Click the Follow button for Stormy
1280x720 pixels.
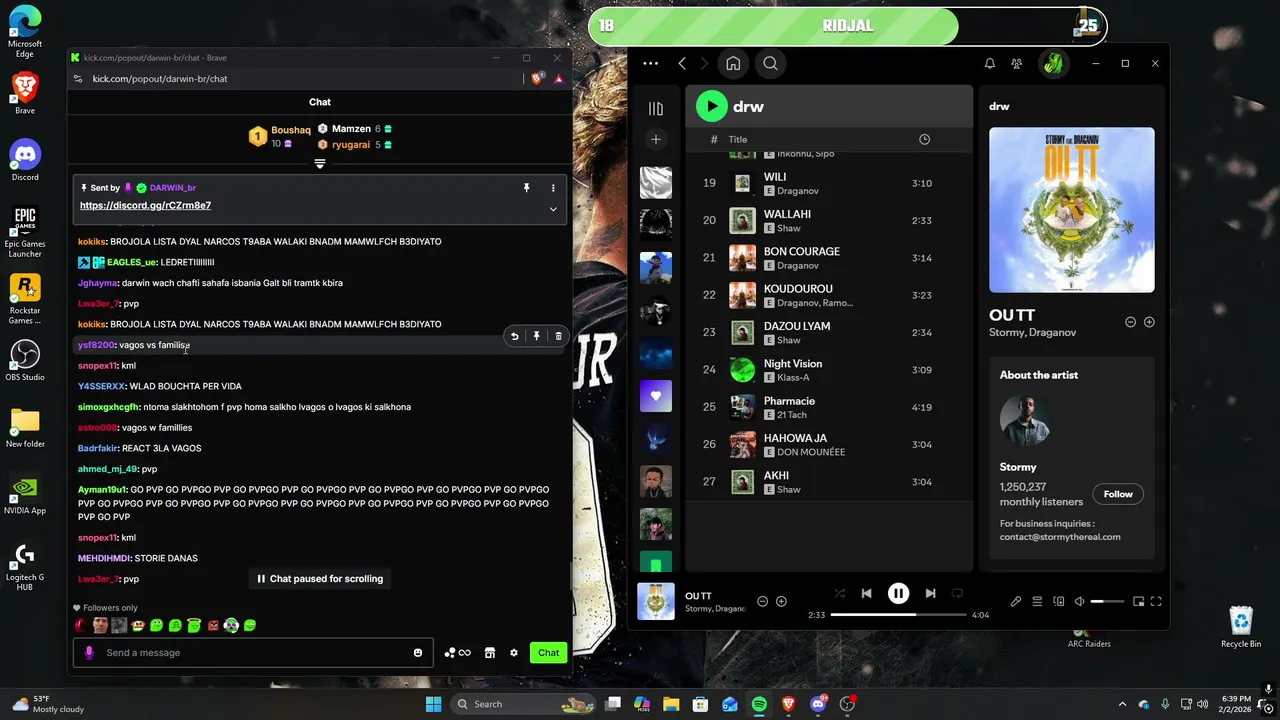1118,494
